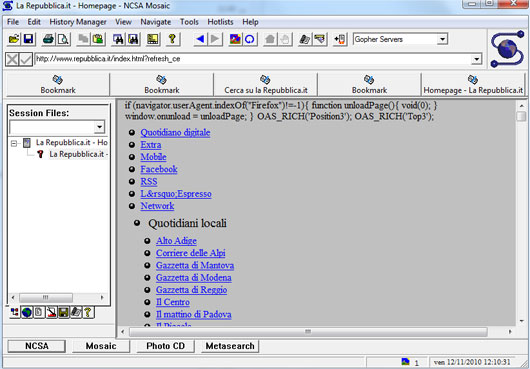Viewport: 530px width, 369px height.
Task: Select the globe tab in sidebar
Action: [x=26, y=312]
